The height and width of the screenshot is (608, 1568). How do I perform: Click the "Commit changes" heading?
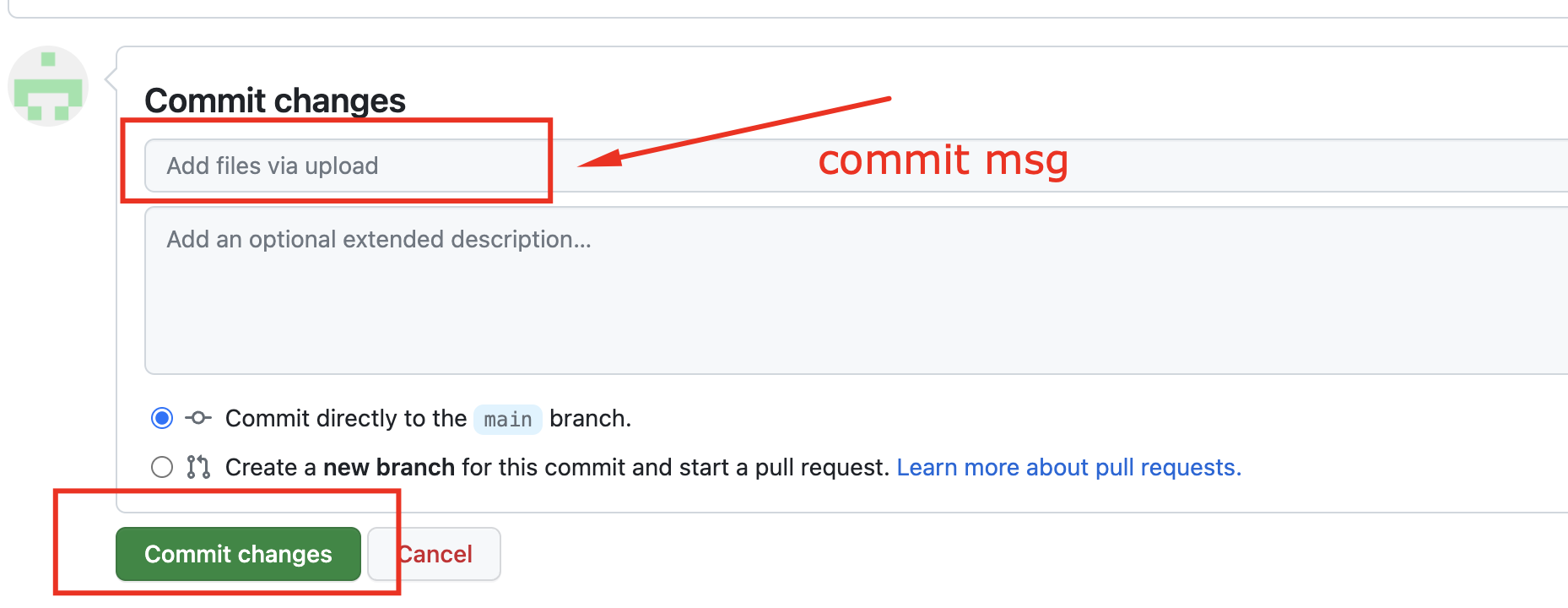(x=275, y=101)
